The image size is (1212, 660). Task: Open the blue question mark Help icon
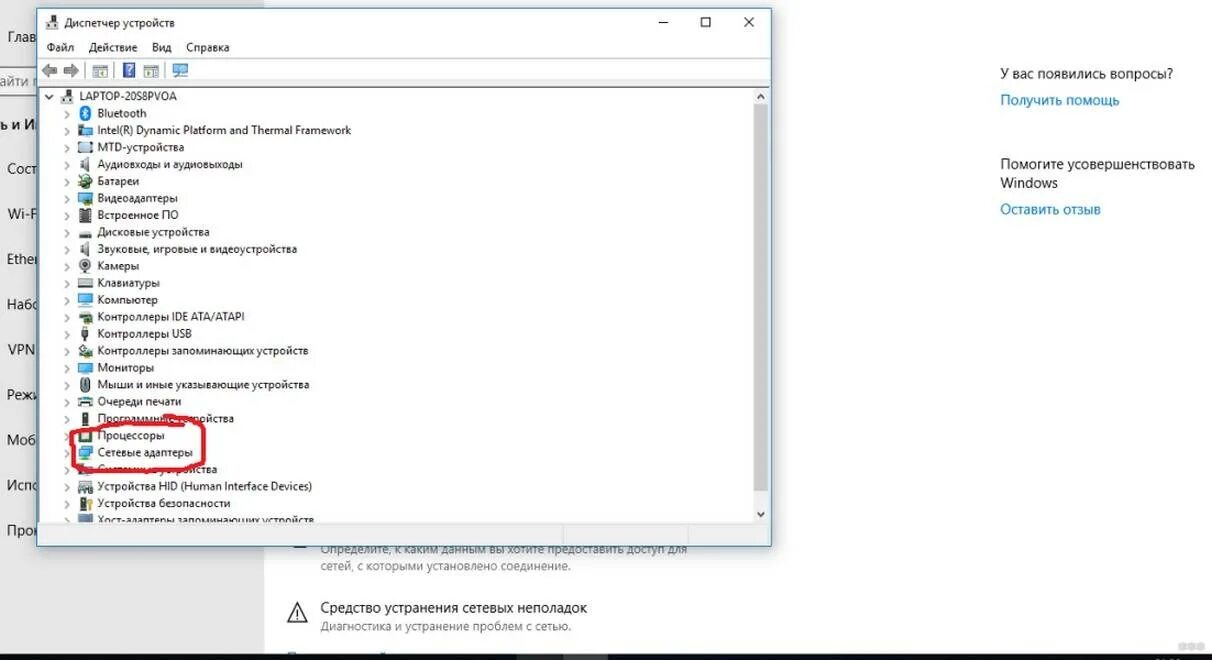pyautogui.click(x=128, y=70)
